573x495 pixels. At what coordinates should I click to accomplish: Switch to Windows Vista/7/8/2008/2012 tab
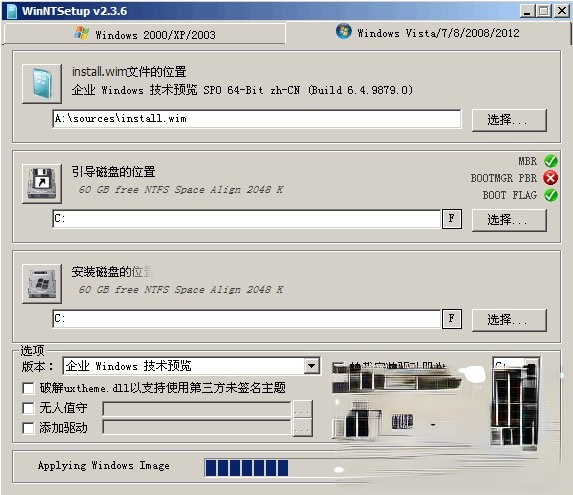(x=428, y=33)
